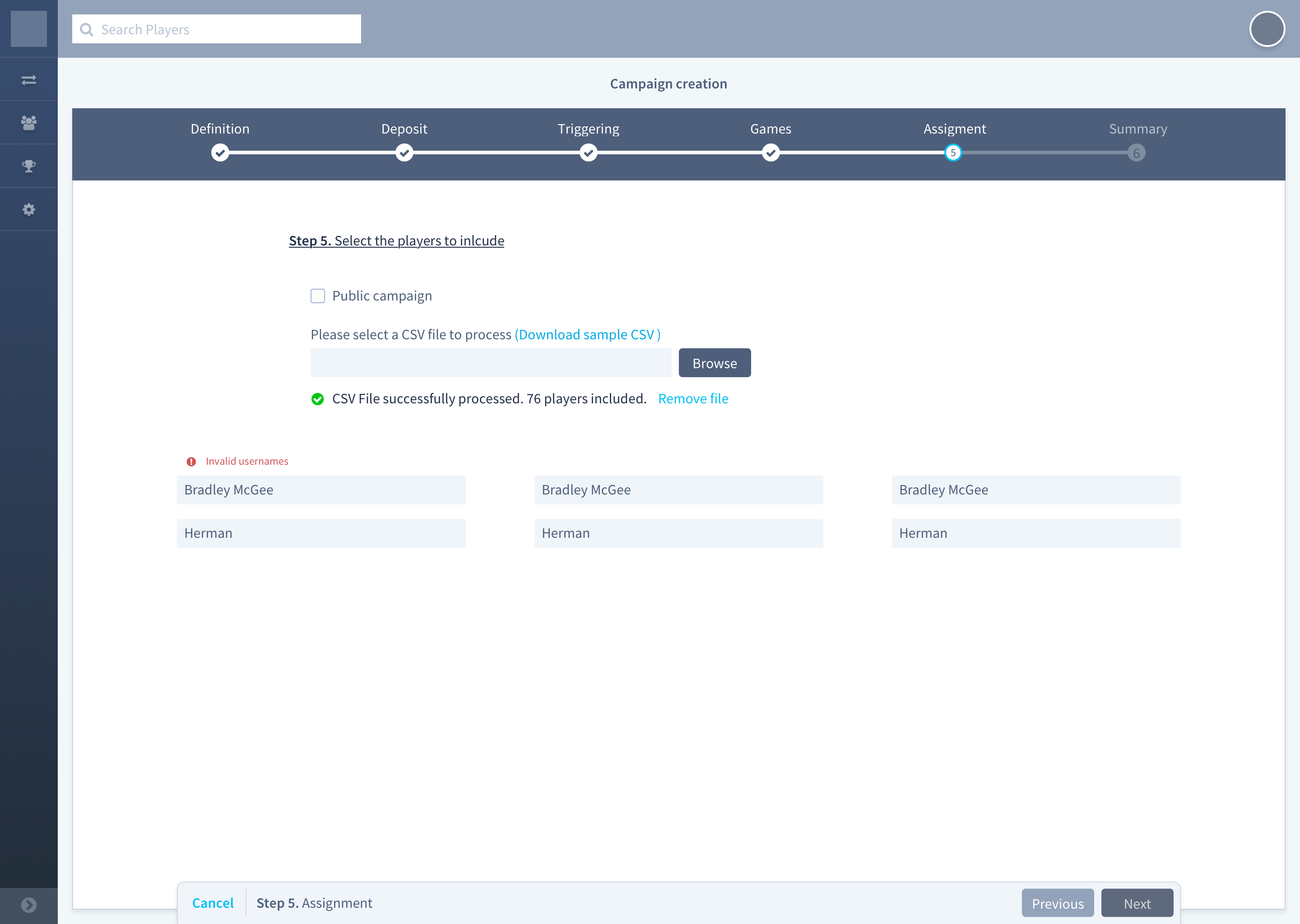Jump to Triggering step checkmark
This screenshot has height=924, width=1300.
tap(588, 152)
